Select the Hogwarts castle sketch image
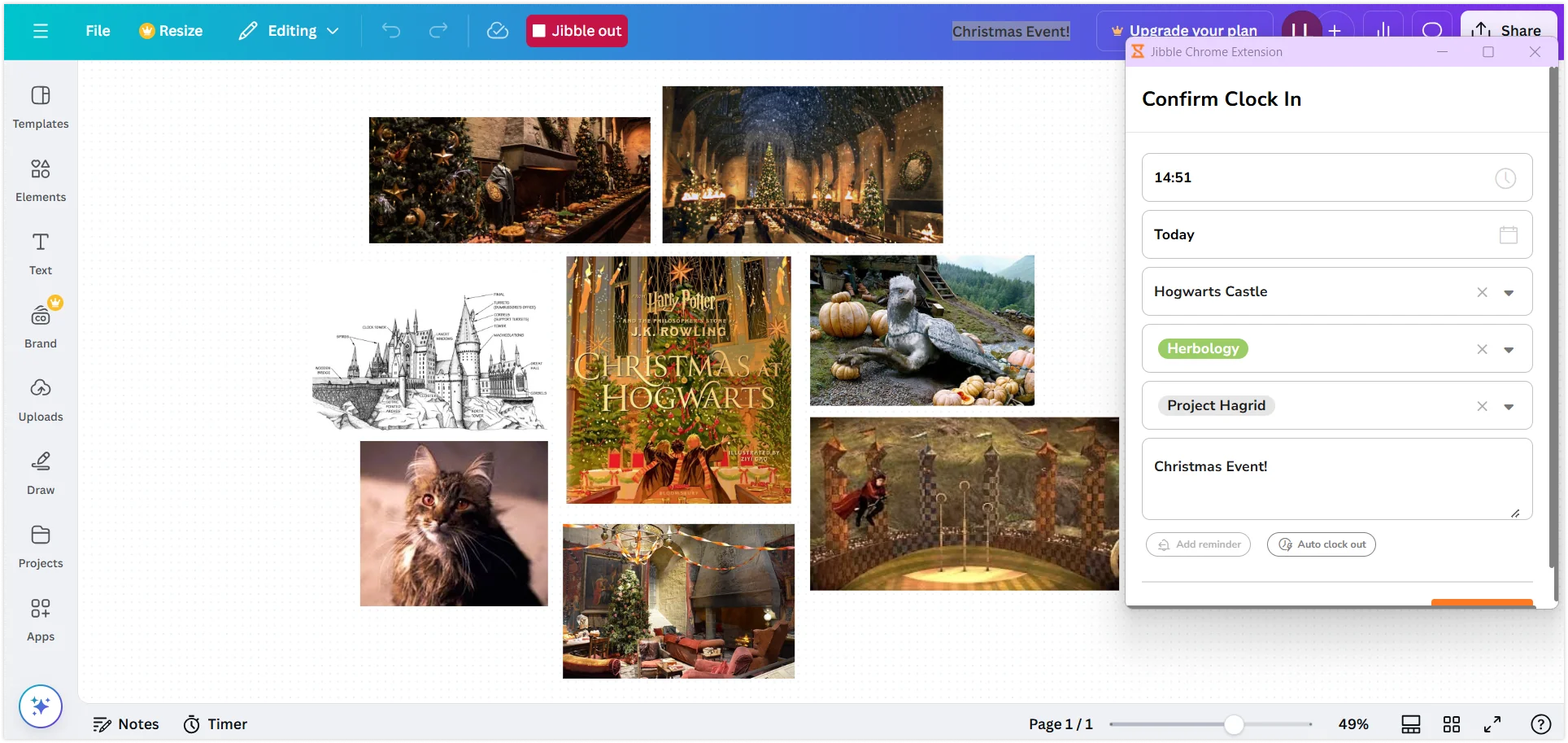The width and height of the screenshot is (1568, 743). coord(430,361)
